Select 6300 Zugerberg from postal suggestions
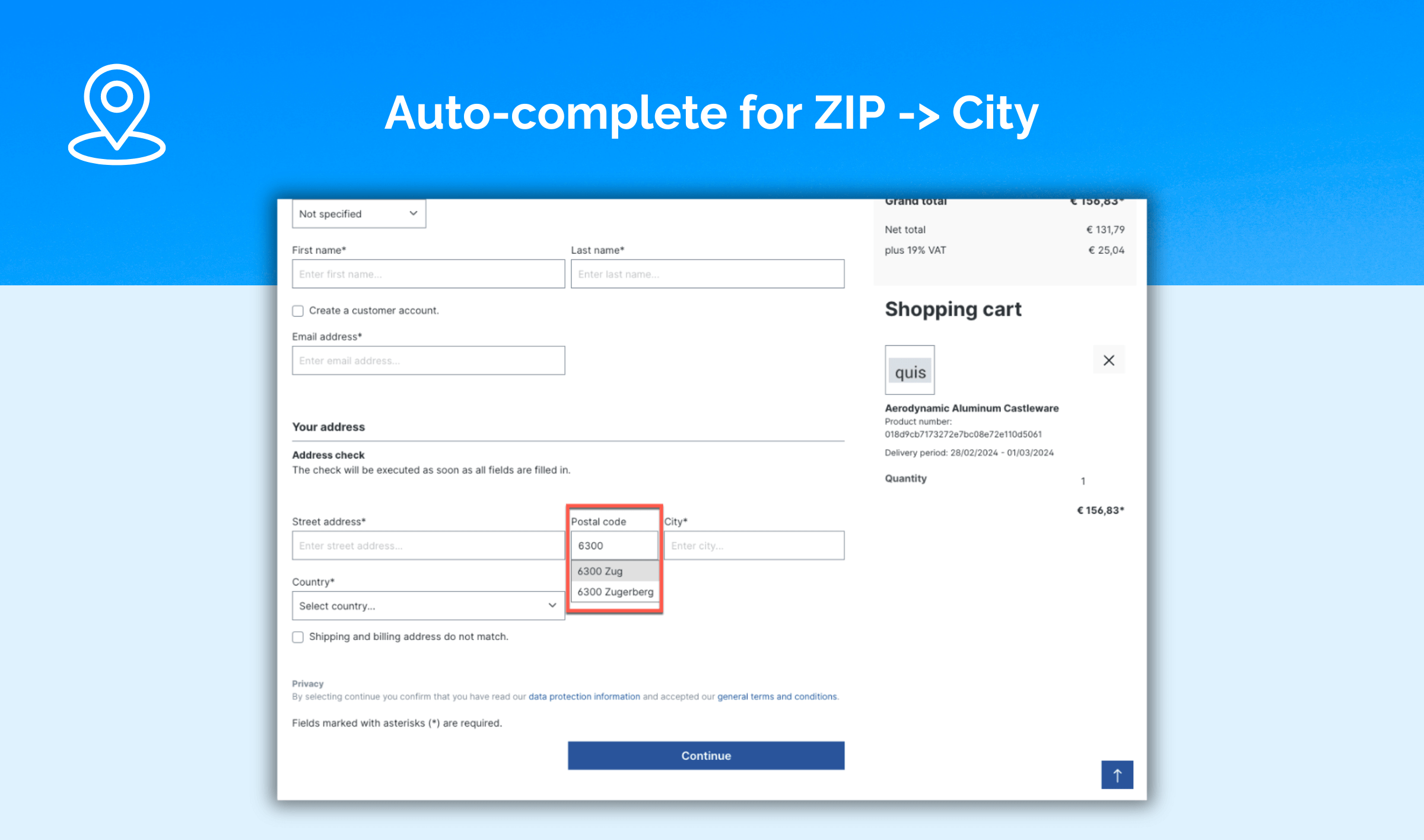The image size is (1424, 840). 615,592
